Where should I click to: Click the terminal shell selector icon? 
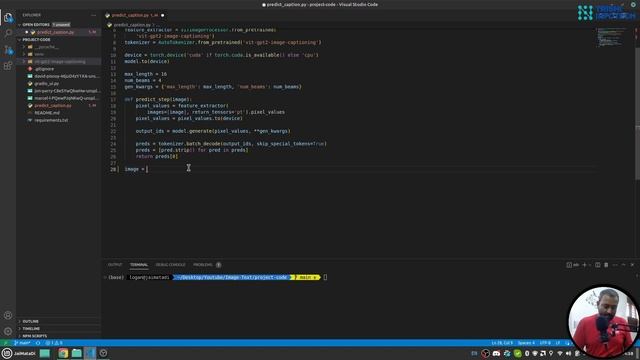click(572, 265)
